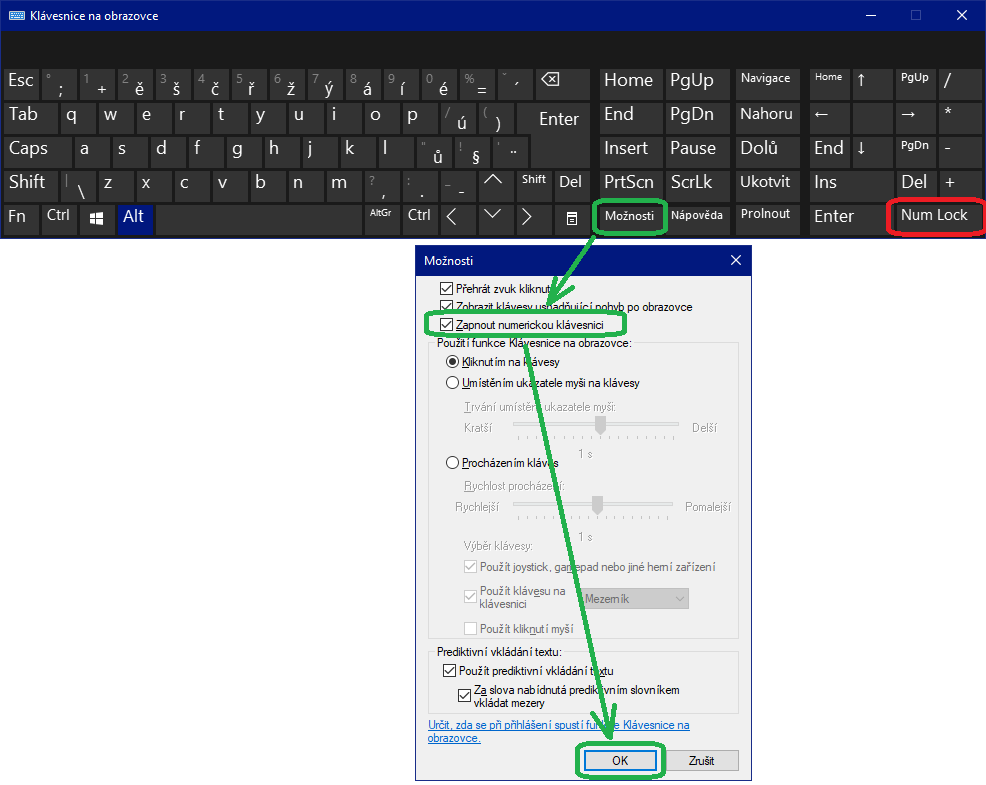The height and width of the screenshot is (785, 986).
Task: Click the Tab key
Action: click(x=30, y=118)
